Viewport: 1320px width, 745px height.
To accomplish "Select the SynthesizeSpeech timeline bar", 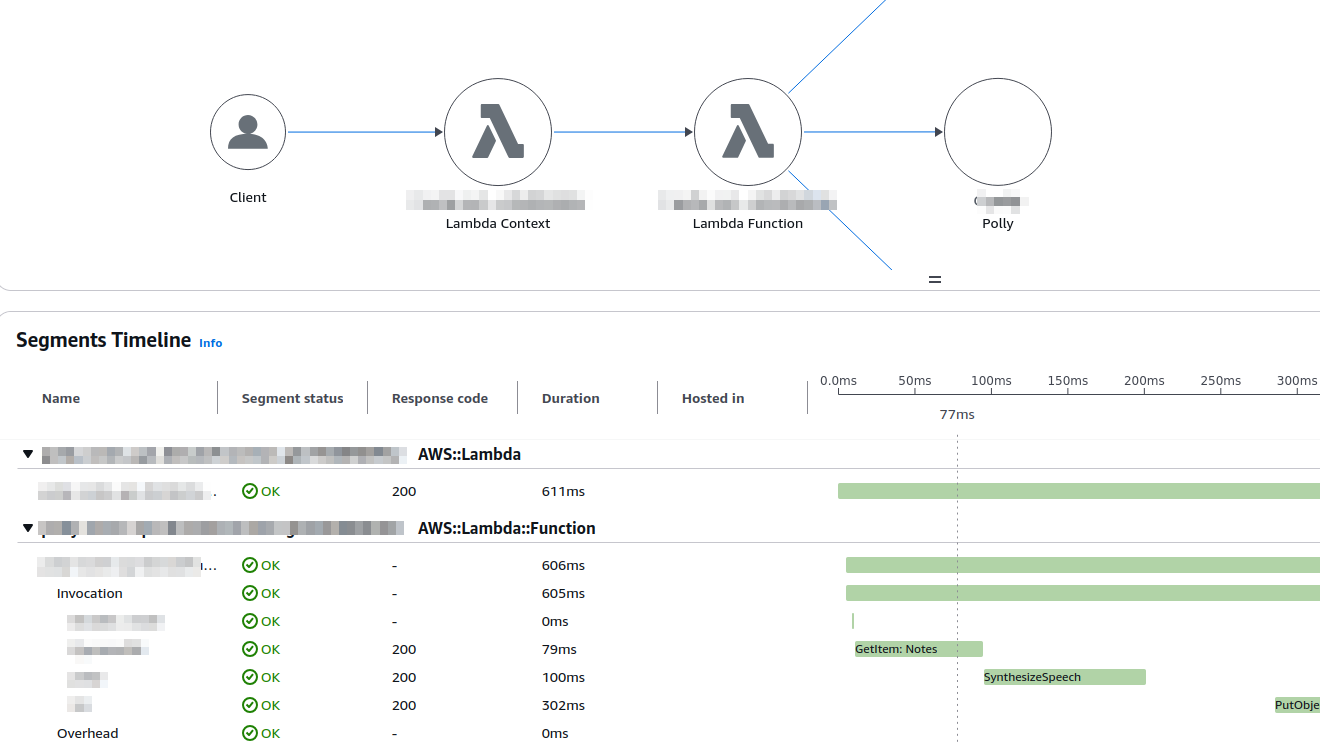I will pos(1064,677).
